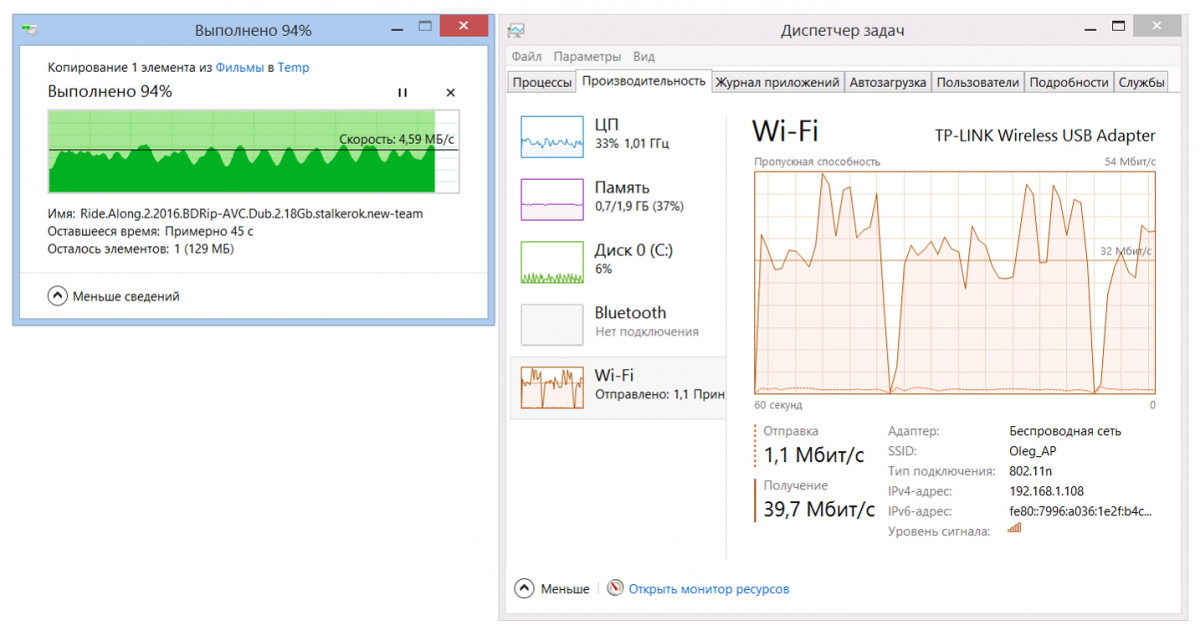Viewport: 1200px width, 631px height.
Task: Click the Resource Monitor gauge icon
Action: [615, 588]
